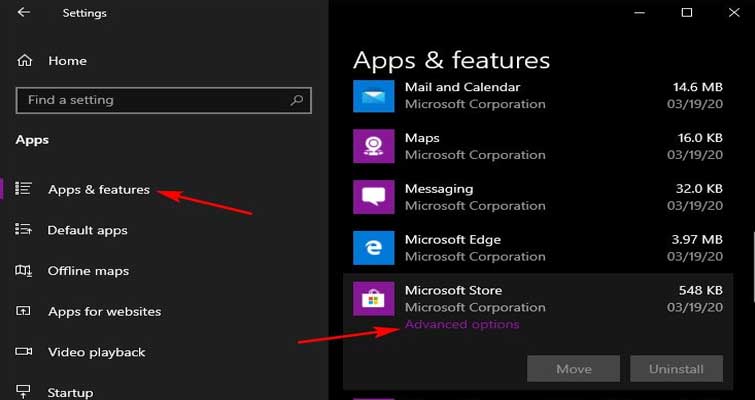
Task: Open Apps for websites settings
Action: pyautogui.click(x=104, y=311)
